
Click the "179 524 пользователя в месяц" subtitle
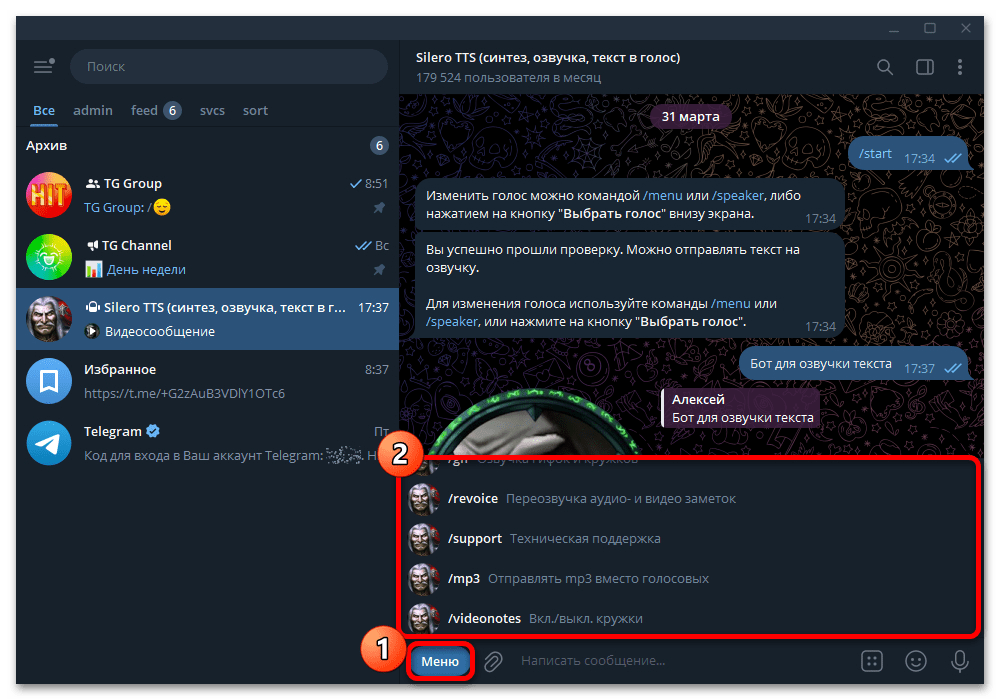pyautogui.click(x=508, y=78)
